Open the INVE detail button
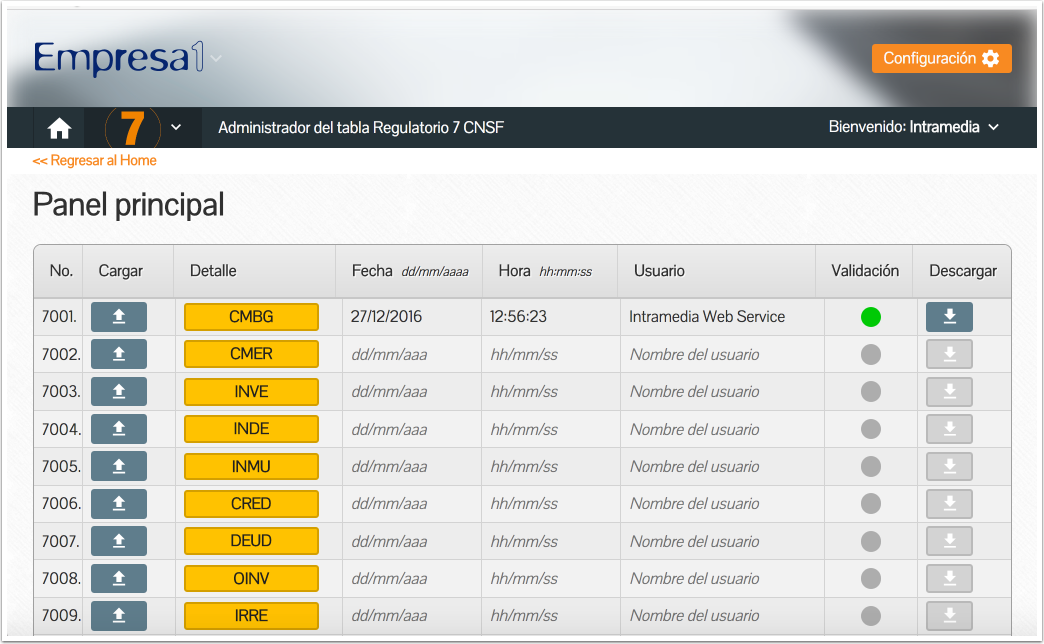Viewport: 1044px width, 644px height. point(251,392)
